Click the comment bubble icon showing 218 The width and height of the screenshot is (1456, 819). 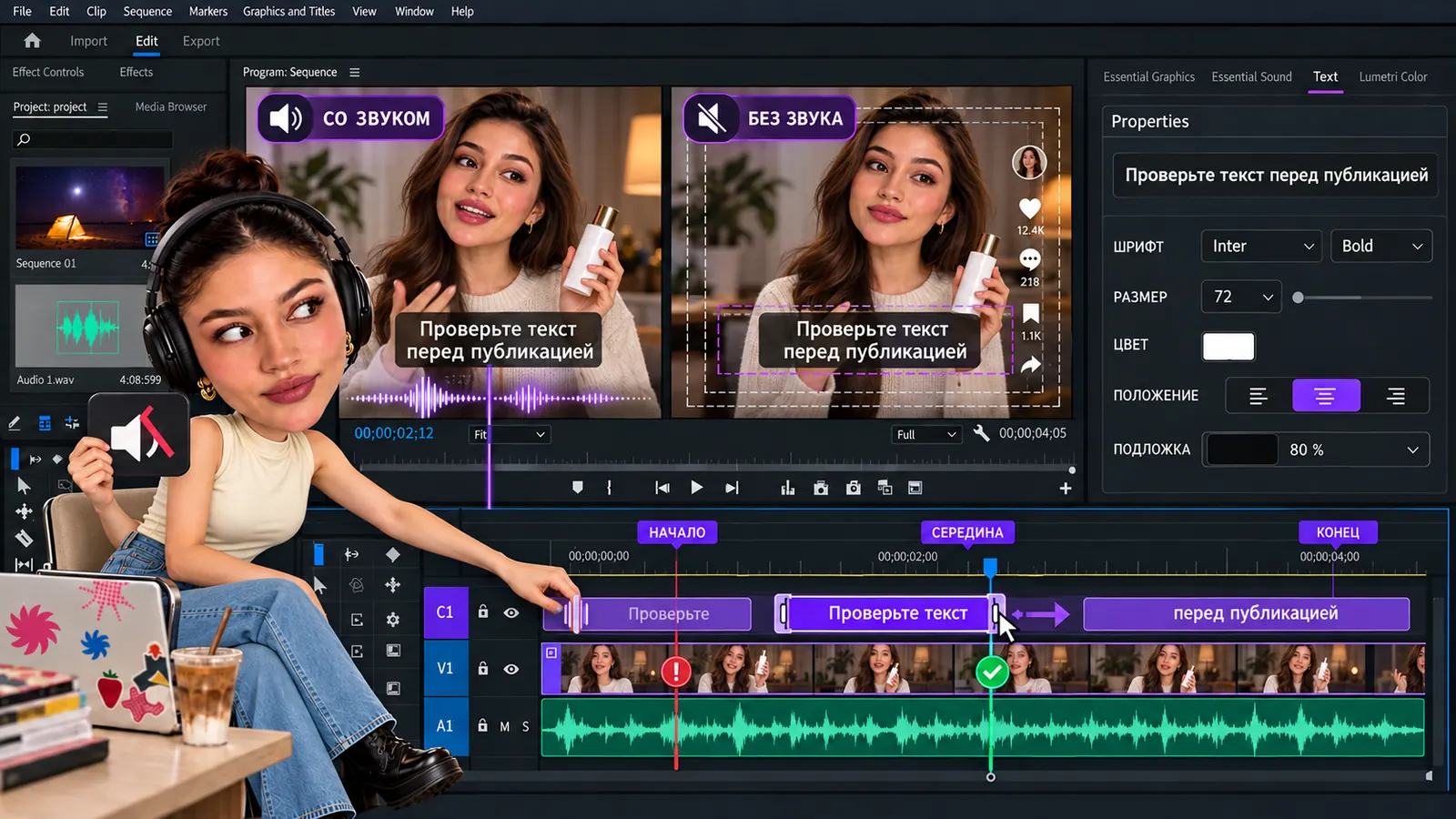pos(1029,259)
